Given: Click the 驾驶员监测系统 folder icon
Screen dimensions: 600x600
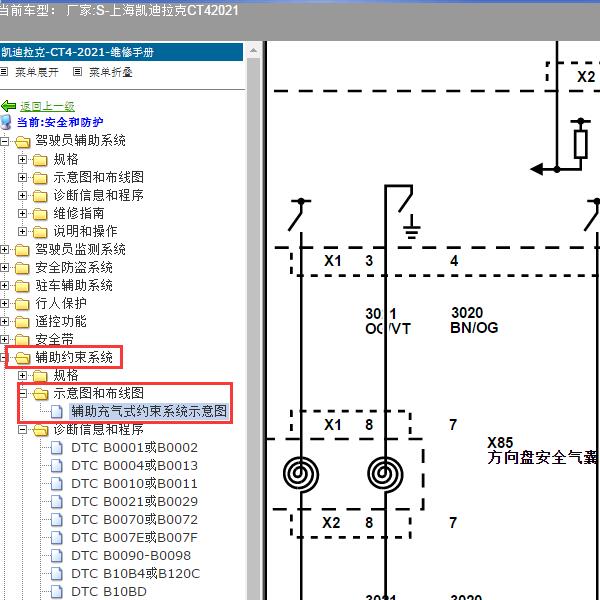Looking at the screenshot, I should tap(22, 250).
